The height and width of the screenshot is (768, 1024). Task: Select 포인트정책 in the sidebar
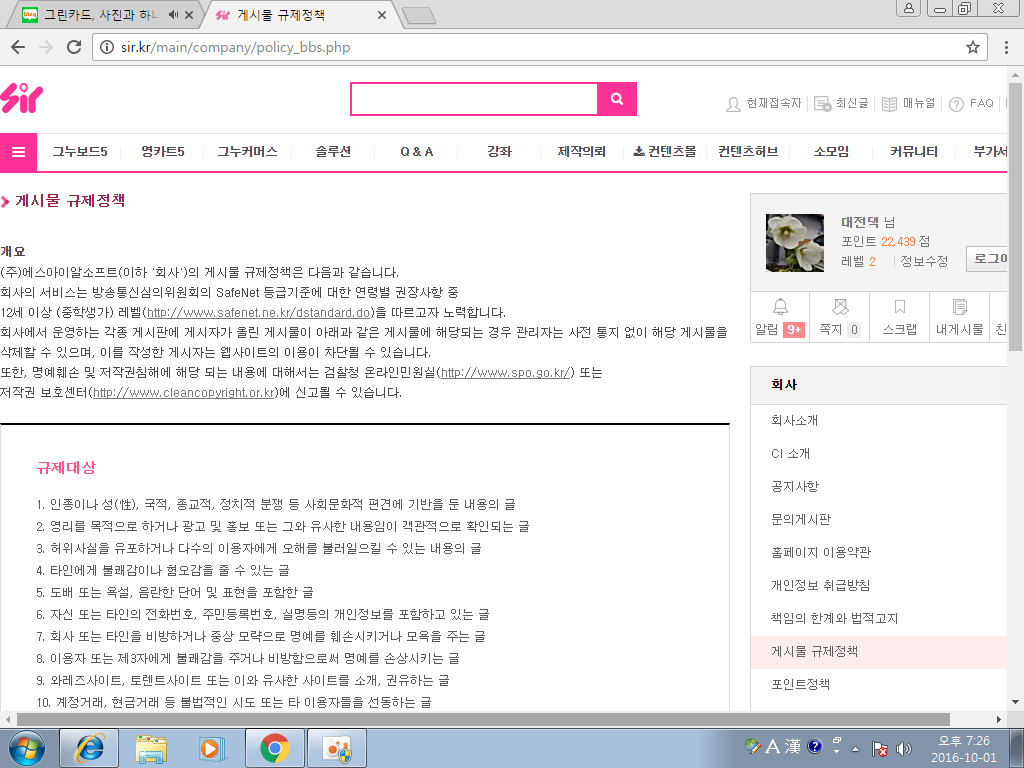(x=801, y=684)
